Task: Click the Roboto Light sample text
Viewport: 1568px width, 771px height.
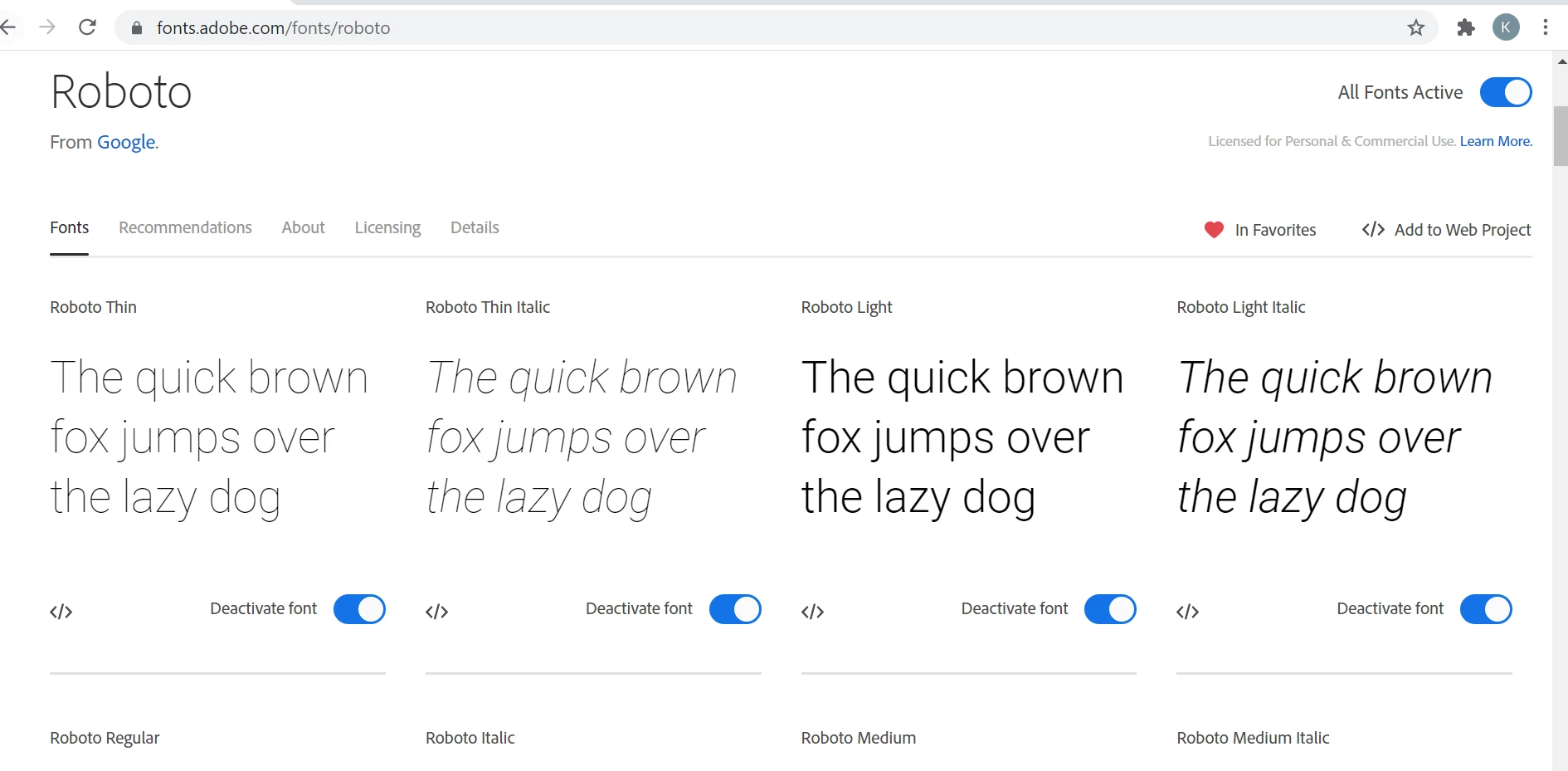Action: (962, 437)
